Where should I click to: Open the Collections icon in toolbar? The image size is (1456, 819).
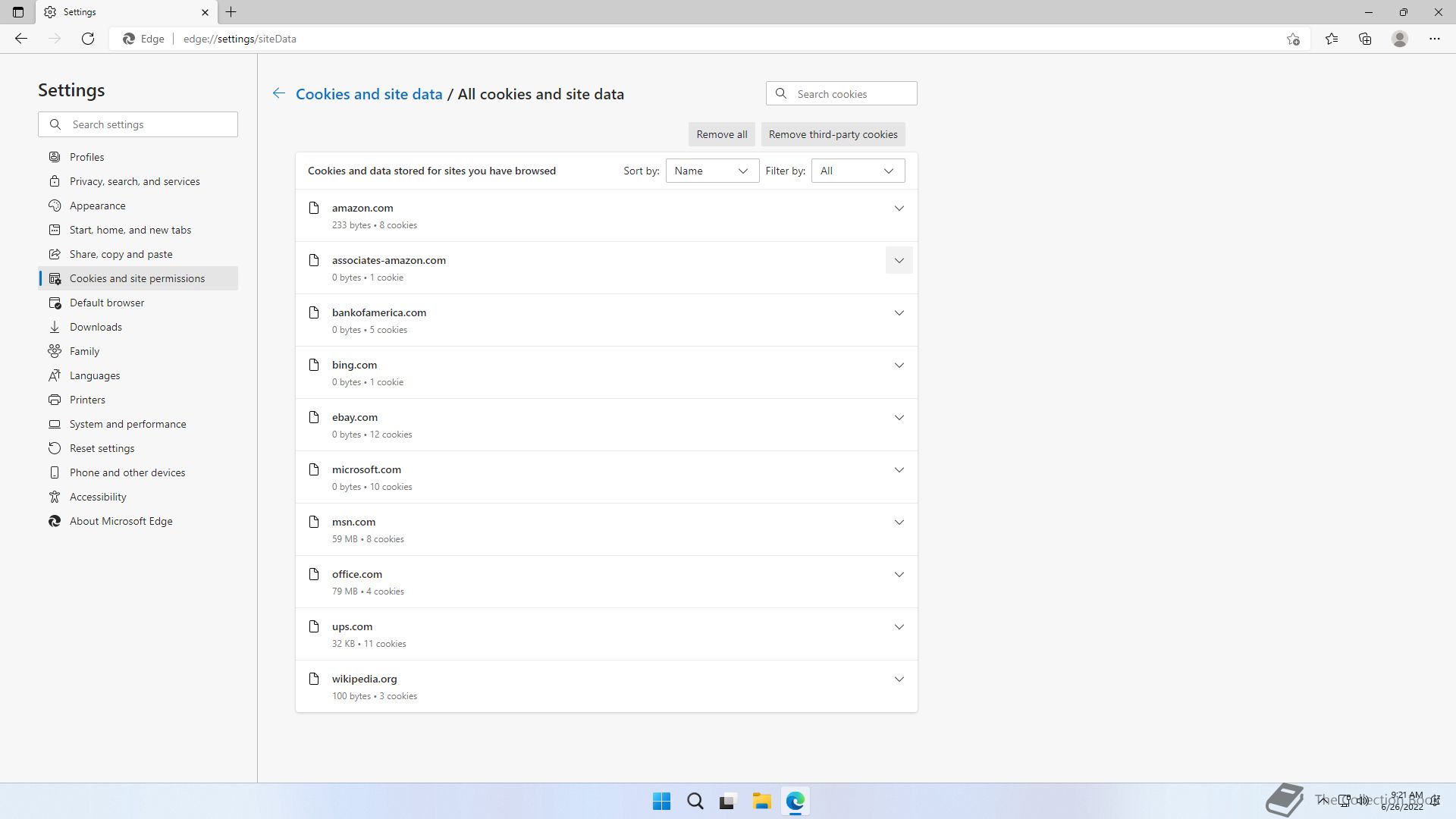[1365, 39]
